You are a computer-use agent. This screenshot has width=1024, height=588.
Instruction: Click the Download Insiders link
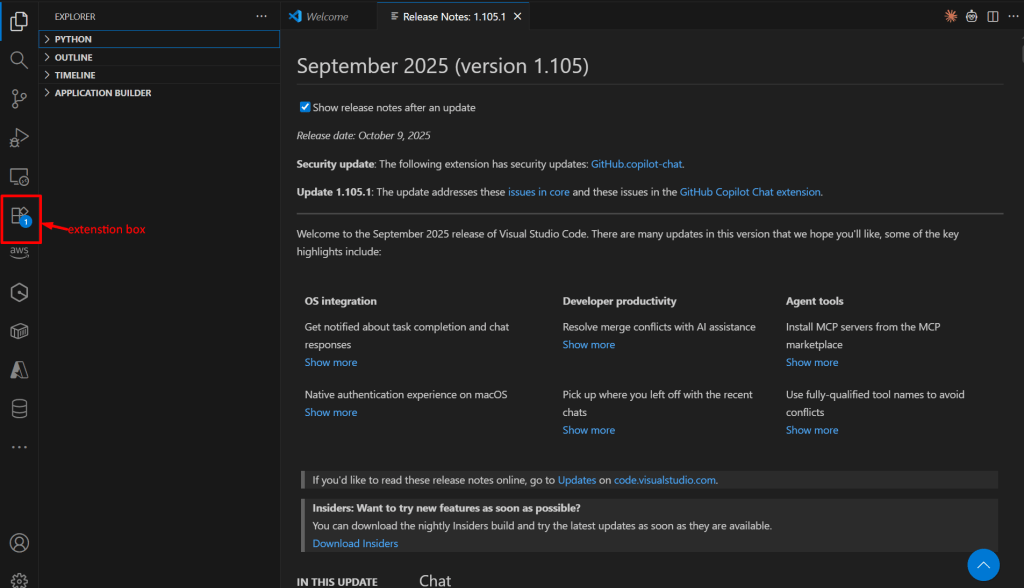coord(355,543)
